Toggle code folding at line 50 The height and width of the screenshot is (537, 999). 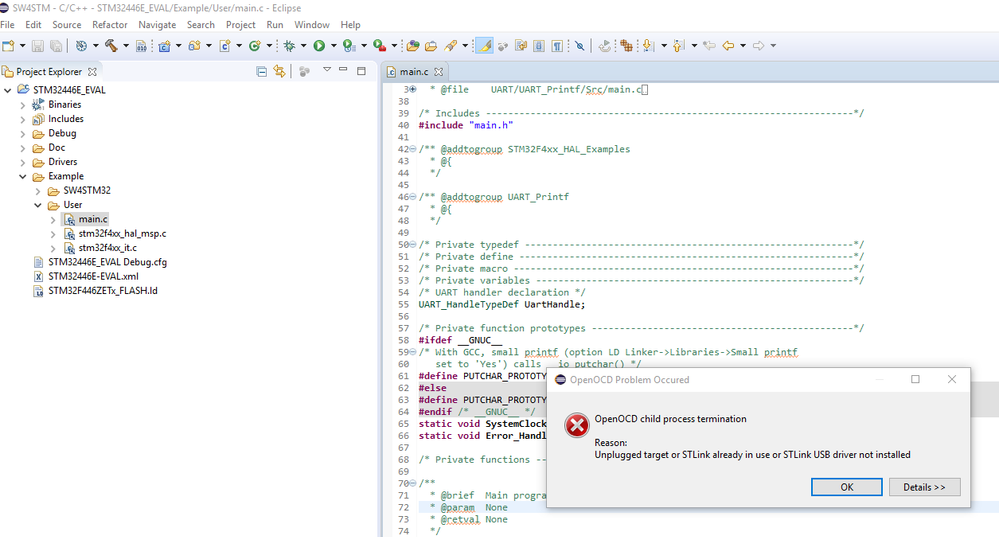click(x=413, y=245)
